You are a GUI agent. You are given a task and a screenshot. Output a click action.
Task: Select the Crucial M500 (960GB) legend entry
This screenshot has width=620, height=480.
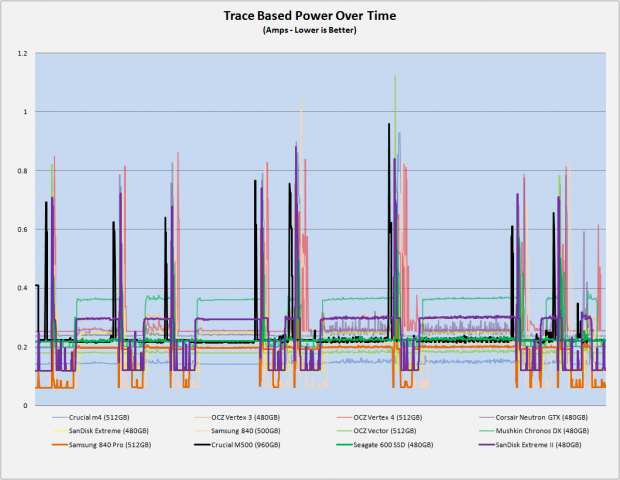237,445
